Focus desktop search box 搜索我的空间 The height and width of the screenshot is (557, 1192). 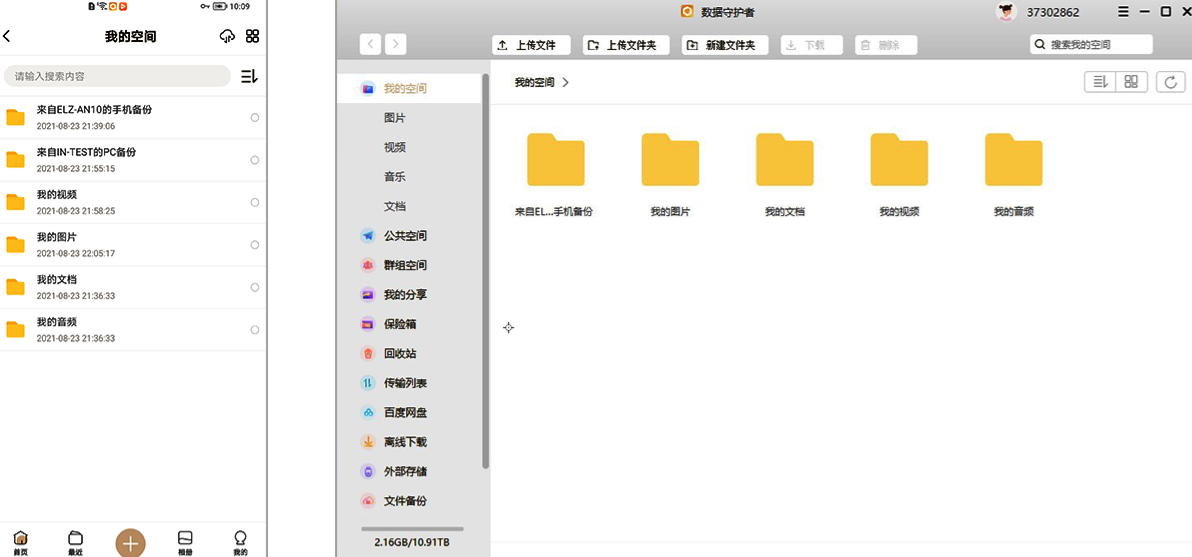(x=1092, y=45)
